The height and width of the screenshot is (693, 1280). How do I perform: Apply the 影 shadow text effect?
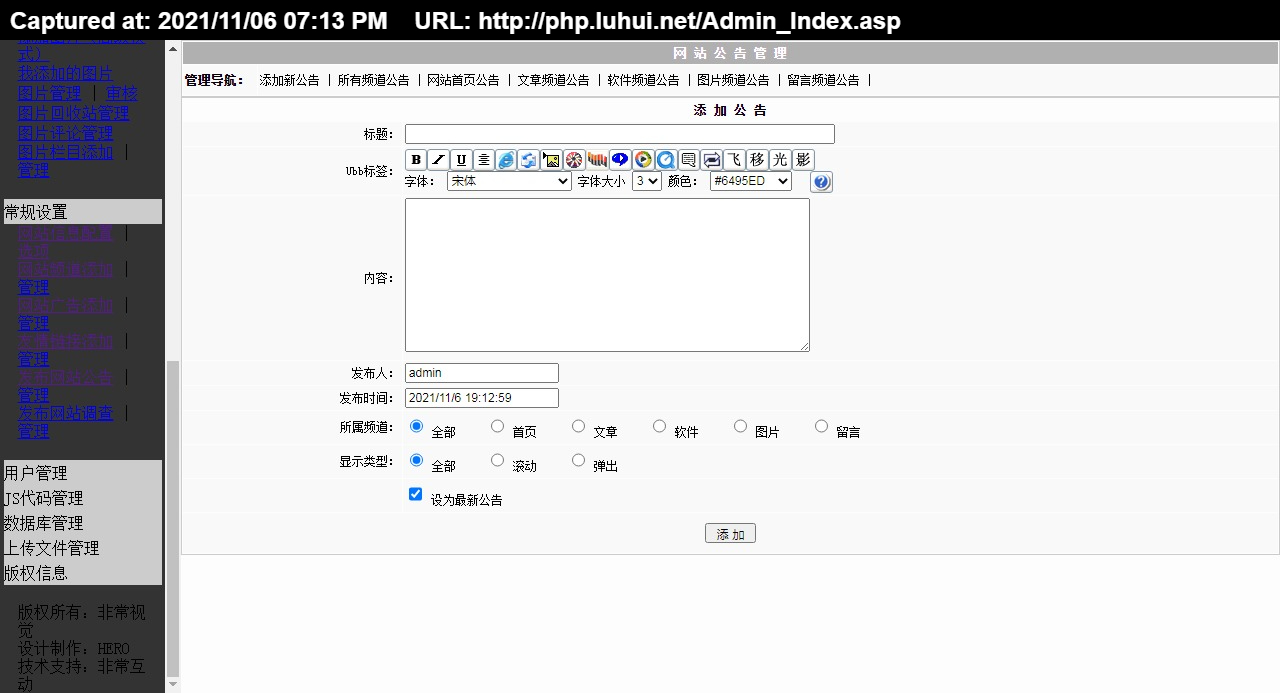click(x=803, y=160)
